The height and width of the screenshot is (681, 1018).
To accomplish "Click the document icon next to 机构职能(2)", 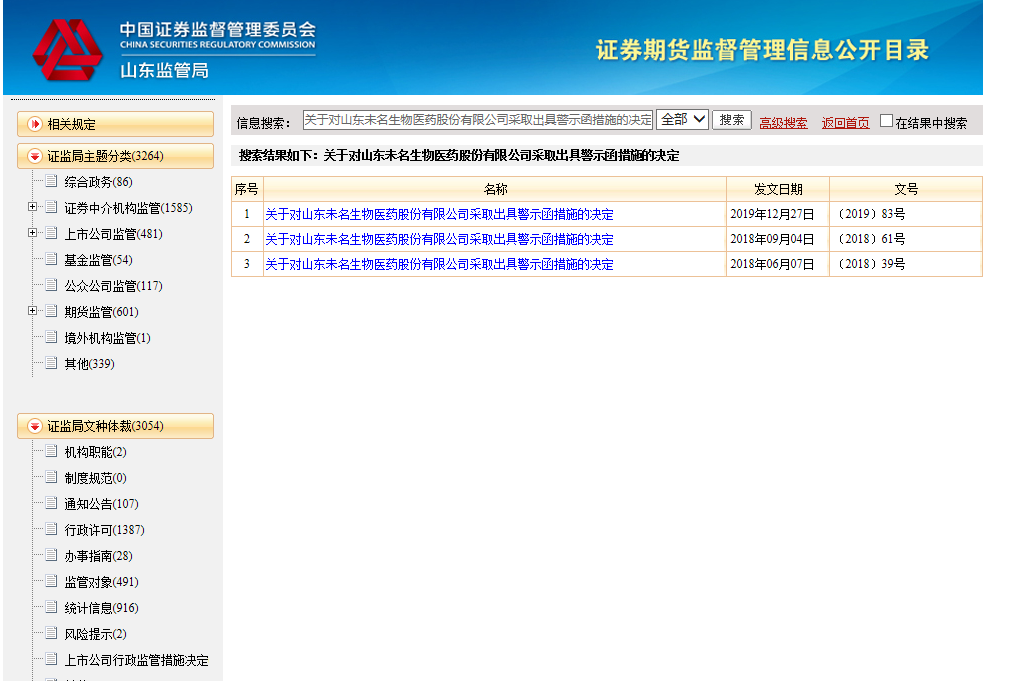I will 51,451.
